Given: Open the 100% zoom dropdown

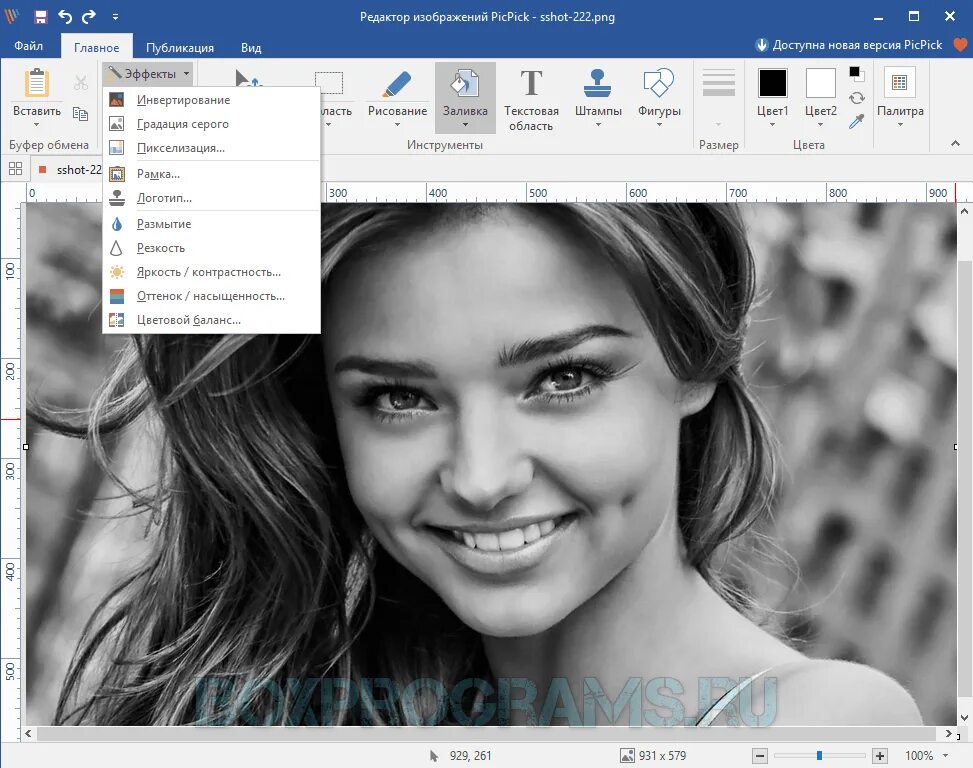Looking at the screenshot, I should [x=946, y=756].
